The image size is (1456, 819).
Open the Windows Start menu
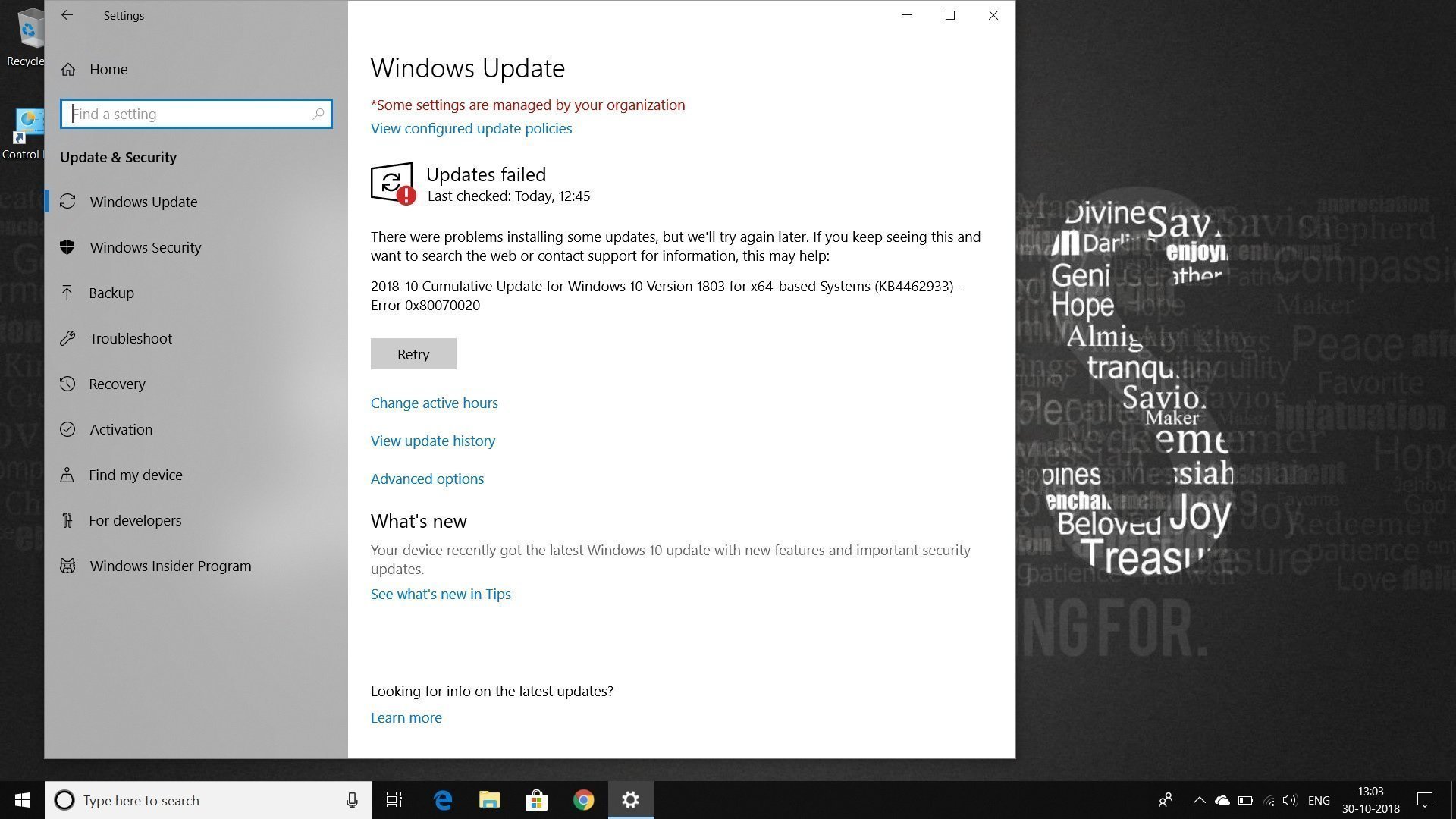23,800
